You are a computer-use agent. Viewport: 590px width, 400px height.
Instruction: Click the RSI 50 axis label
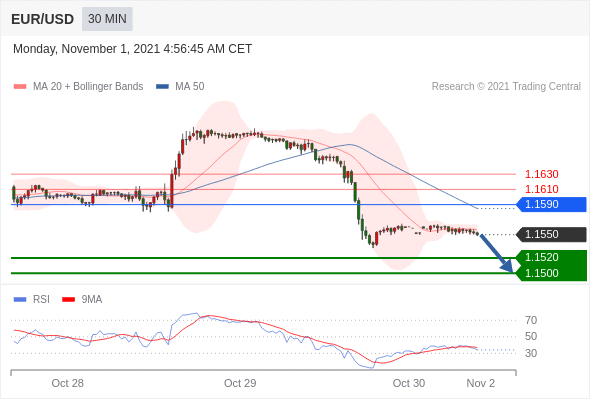(x=531, y=336)
